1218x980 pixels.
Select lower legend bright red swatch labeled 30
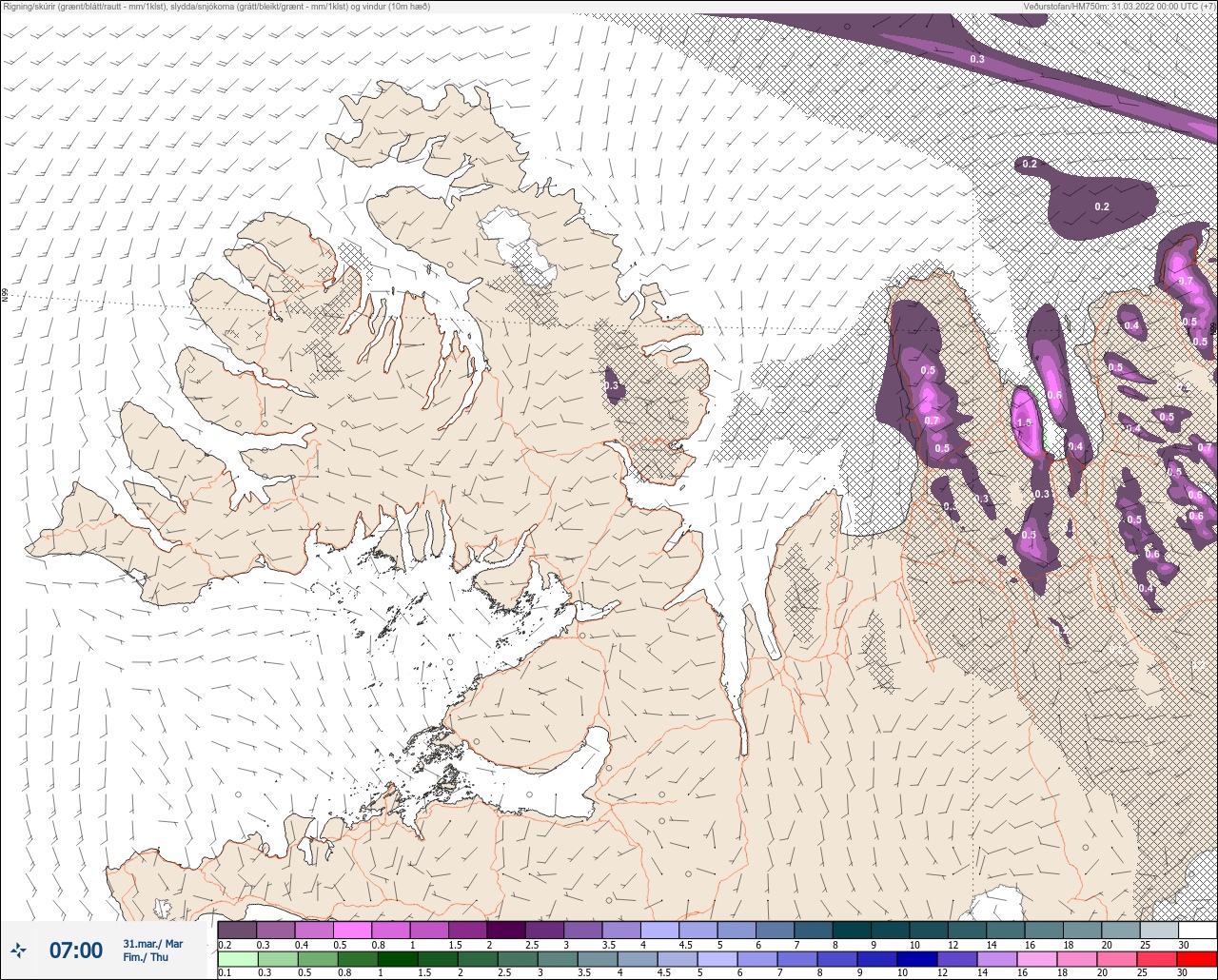[1197, 958]
